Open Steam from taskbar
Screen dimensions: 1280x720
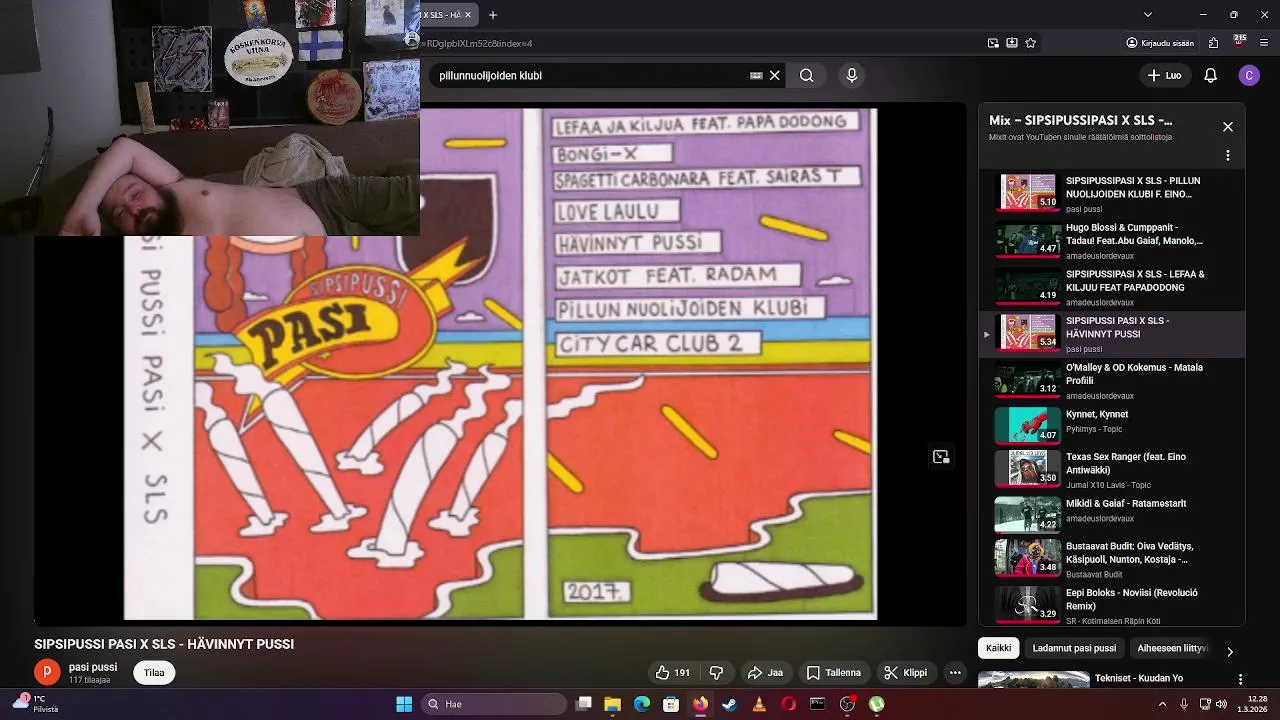coord(730,704)
